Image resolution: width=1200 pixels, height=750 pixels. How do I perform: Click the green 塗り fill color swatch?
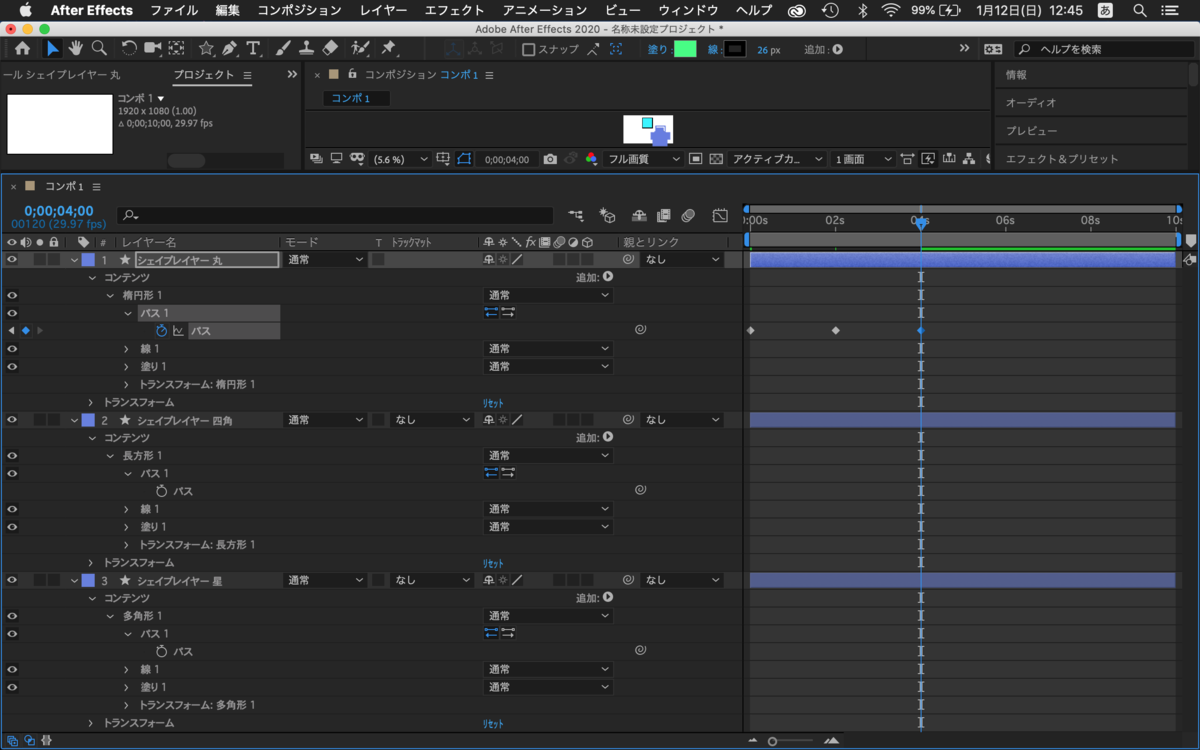tap(685, 49)
